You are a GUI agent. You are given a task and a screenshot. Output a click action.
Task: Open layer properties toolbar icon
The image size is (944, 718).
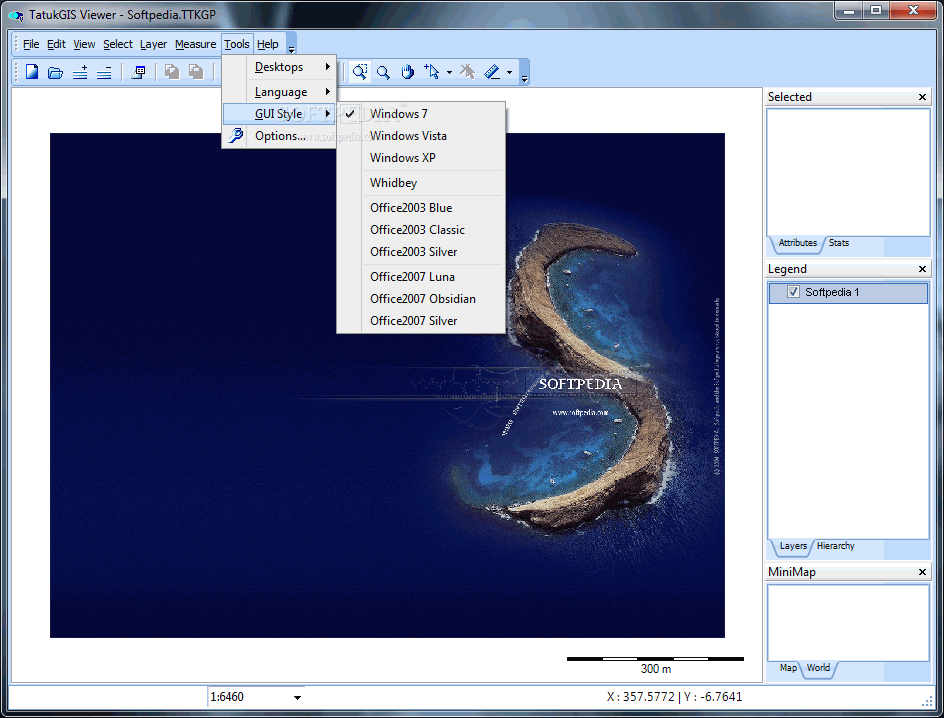(138, 72)
